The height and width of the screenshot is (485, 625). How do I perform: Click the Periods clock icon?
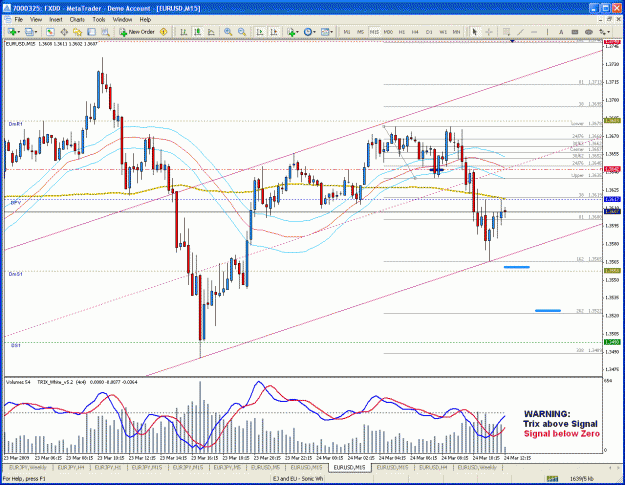pyautogui.click(x=308, y=32)
